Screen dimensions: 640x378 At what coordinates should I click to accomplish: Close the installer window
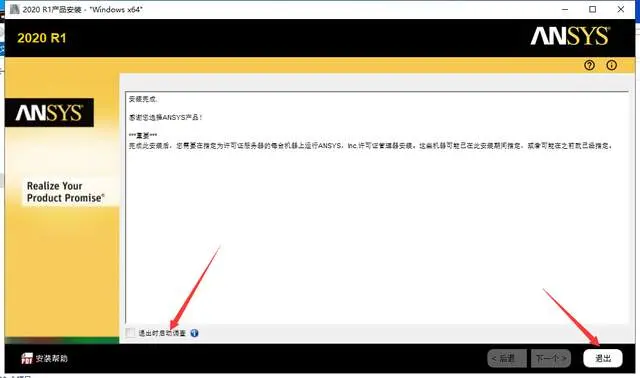(x=620, y=9)
